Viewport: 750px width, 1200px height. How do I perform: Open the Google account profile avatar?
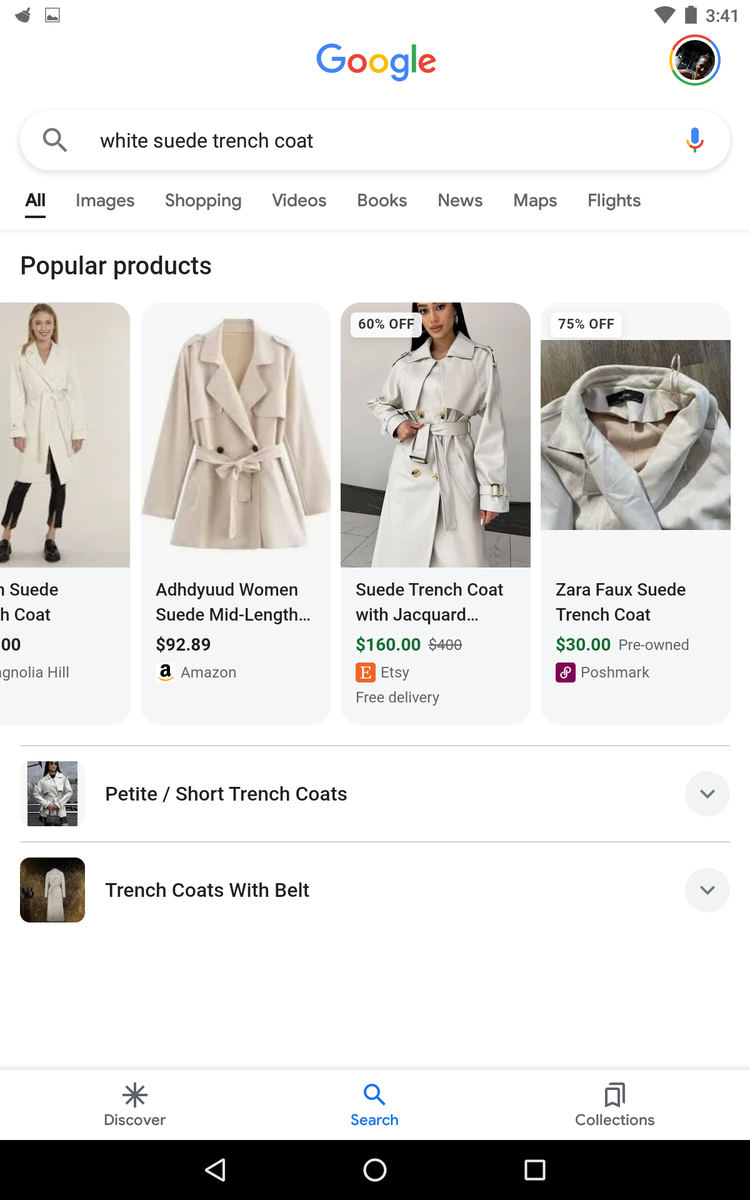694,60
